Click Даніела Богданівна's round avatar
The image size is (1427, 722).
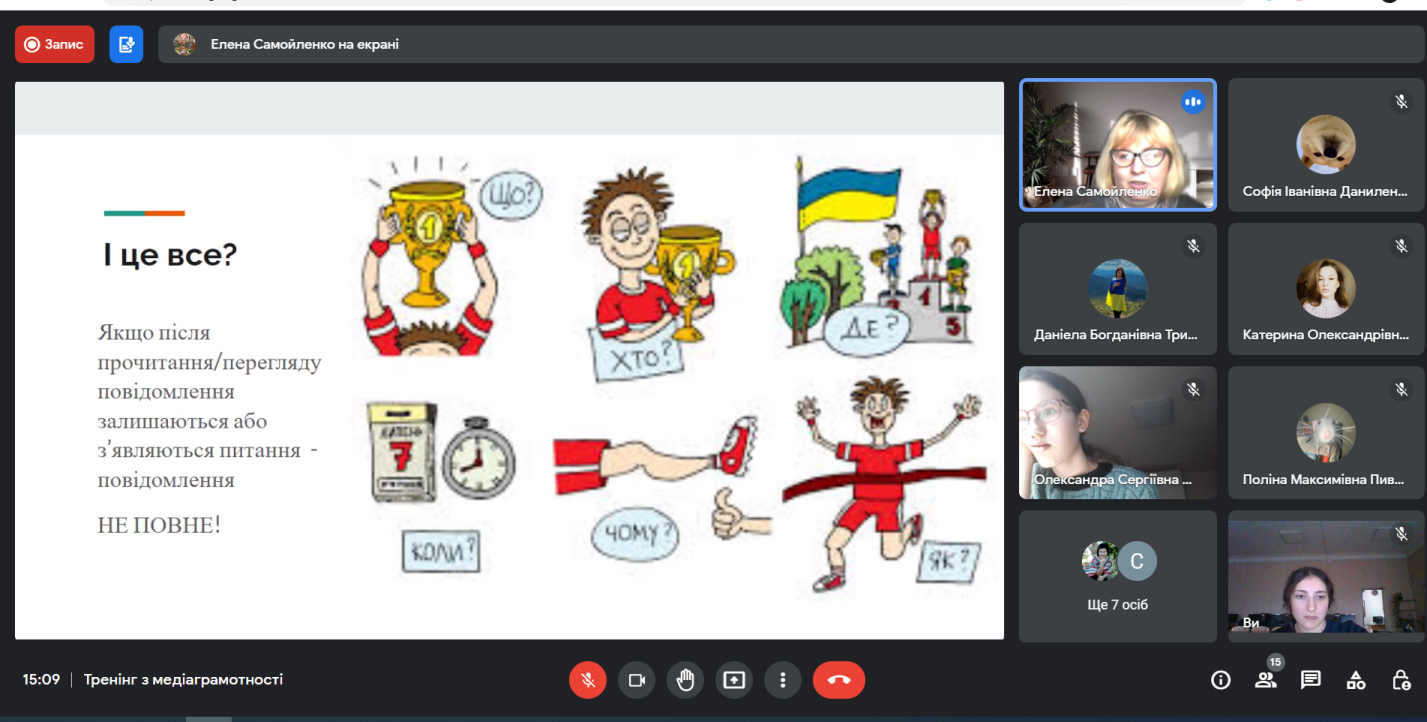click(x=1117, y=288)
